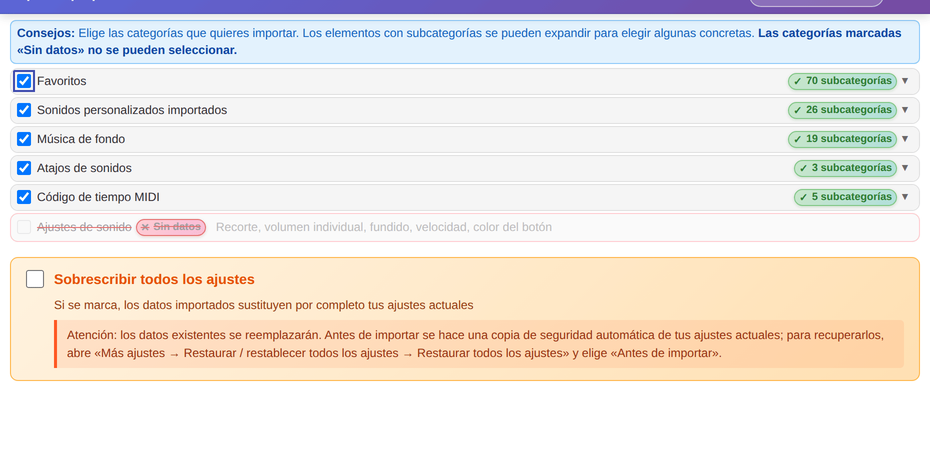
Task: Click the 19 subcategorías badge
Action: click(x=842, y=139)
